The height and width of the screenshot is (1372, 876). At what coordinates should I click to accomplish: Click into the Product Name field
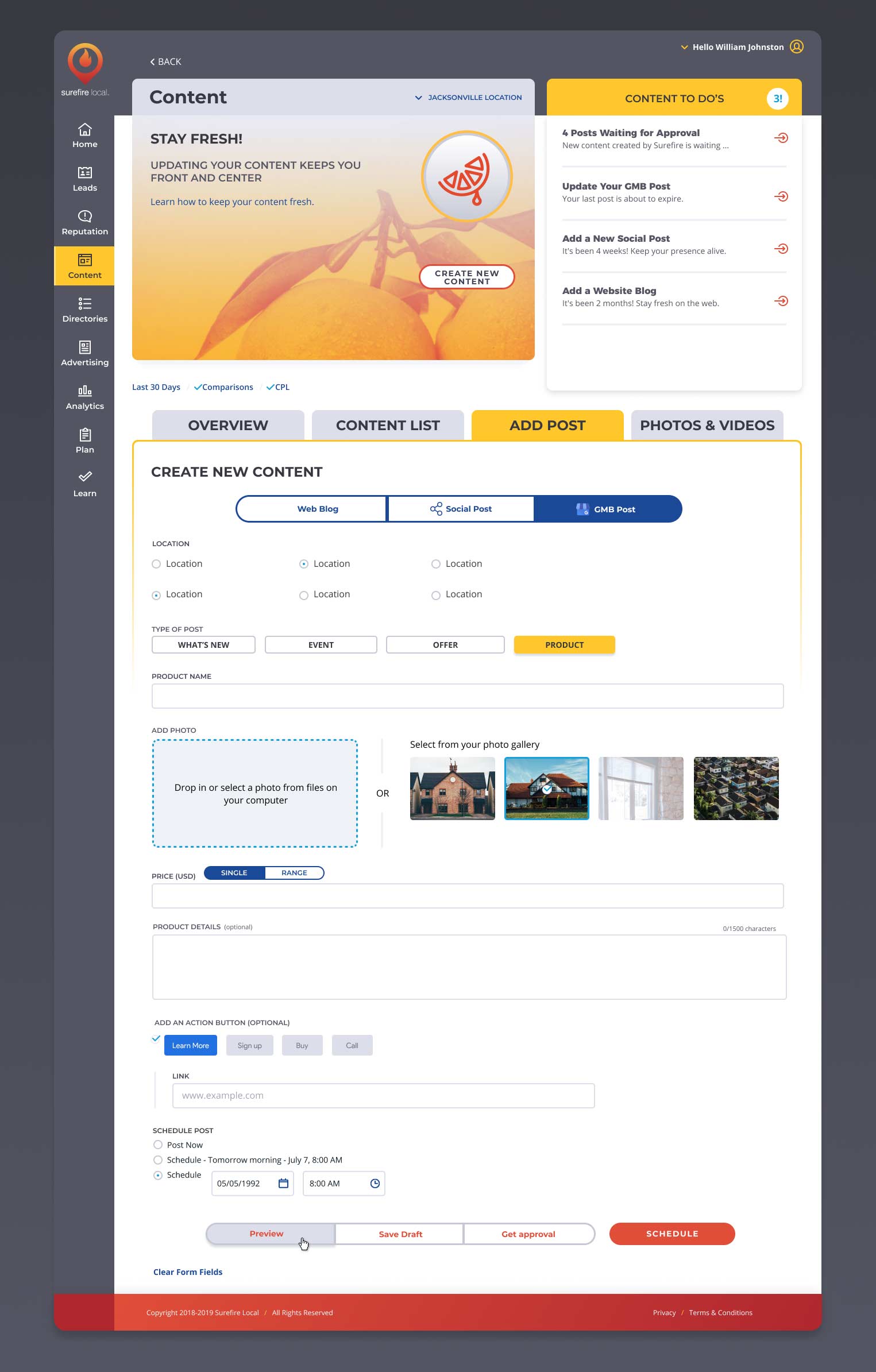(467, 695)
